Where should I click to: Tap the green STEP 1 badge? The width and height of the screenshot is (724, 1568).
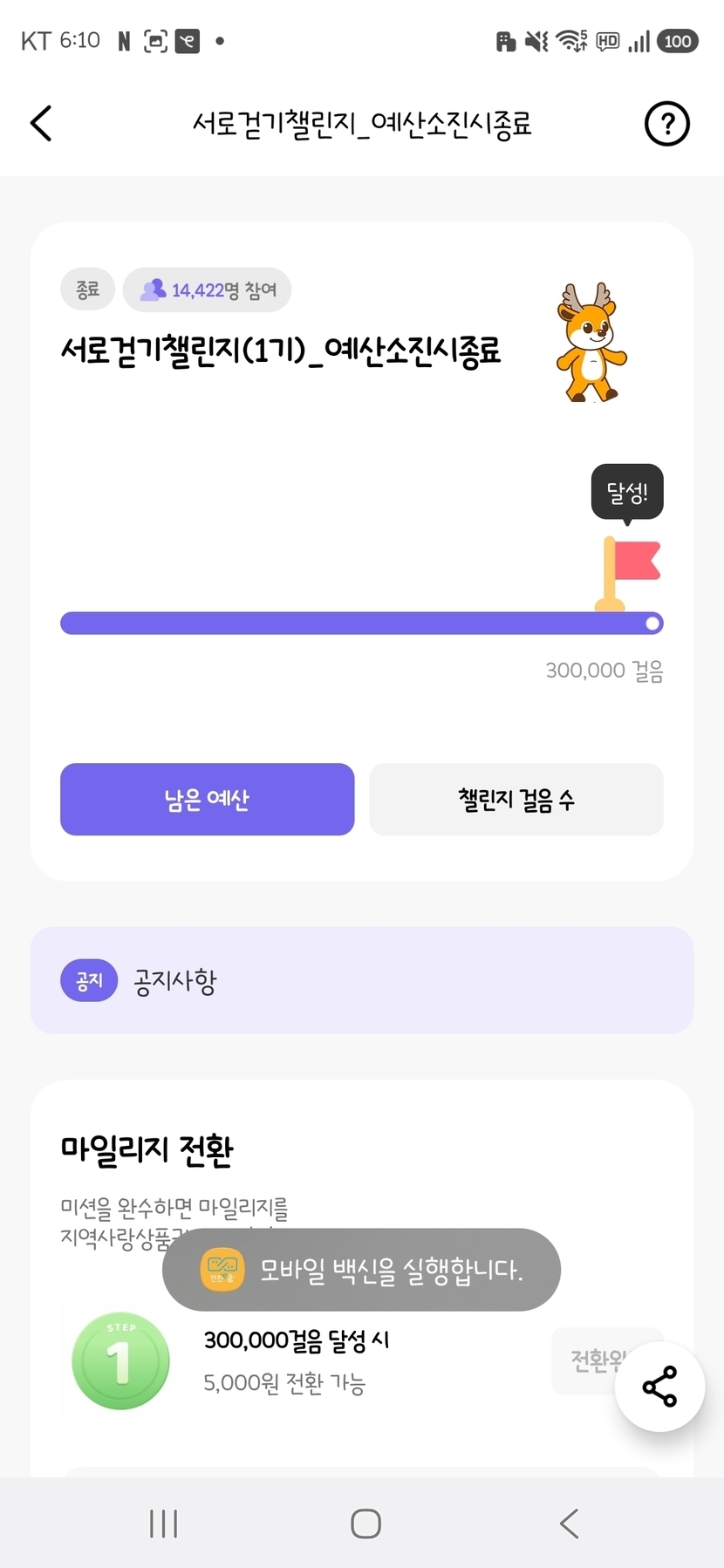click(120, 1360)
